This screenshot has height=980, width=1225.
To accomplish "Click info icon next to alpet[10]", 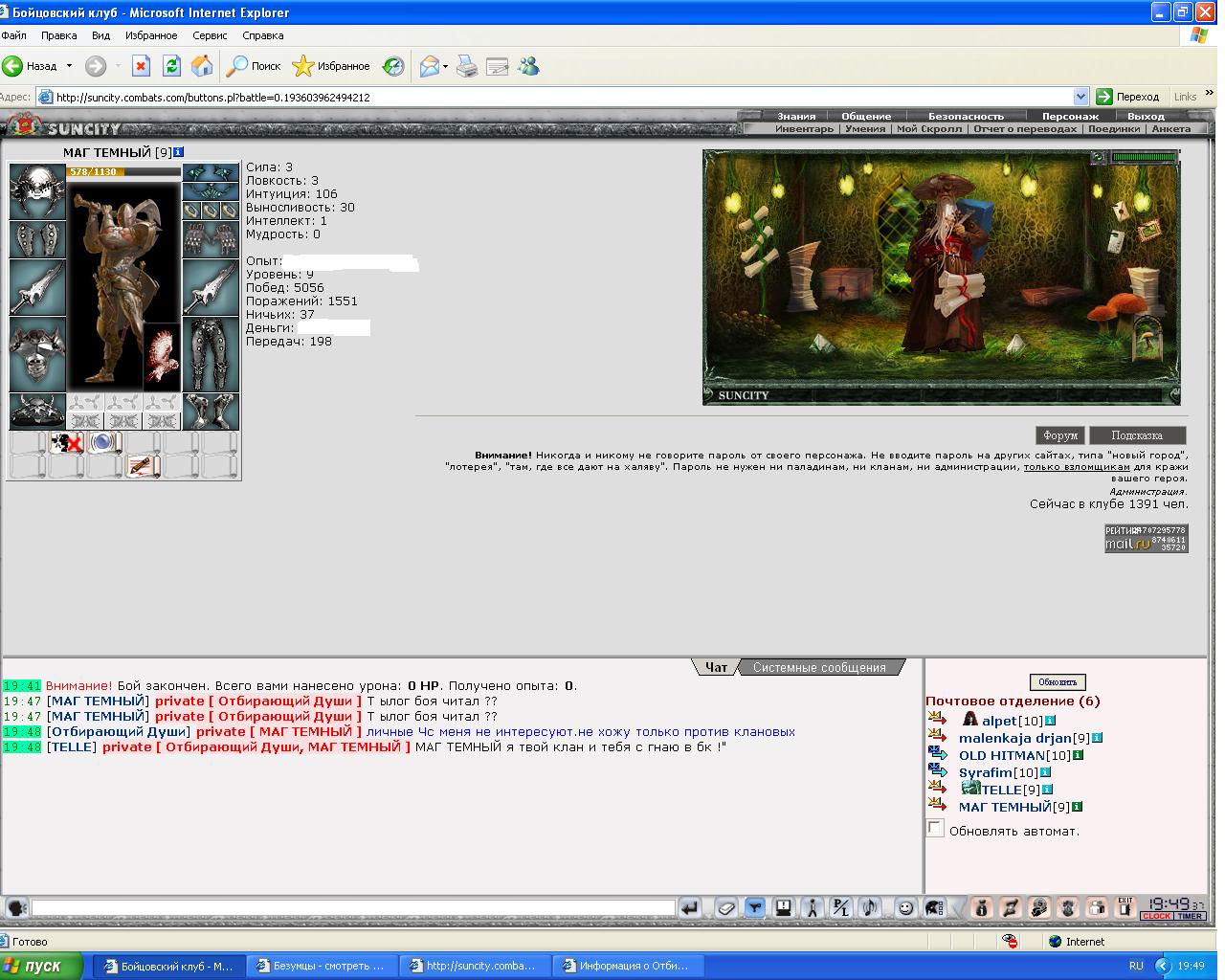I will point(1050,721).
